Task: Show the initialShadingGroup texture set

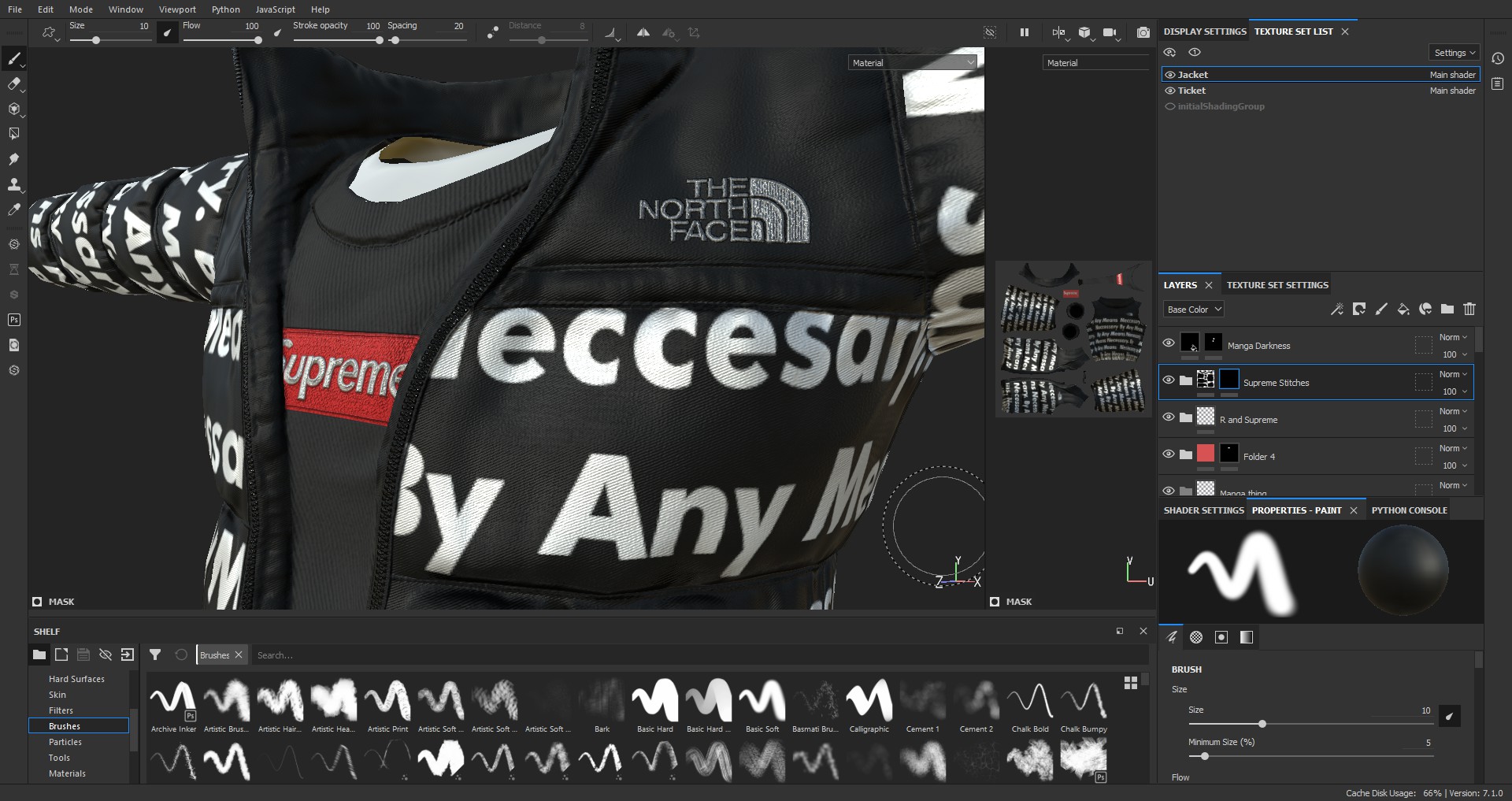Action: coord(1170,106)
